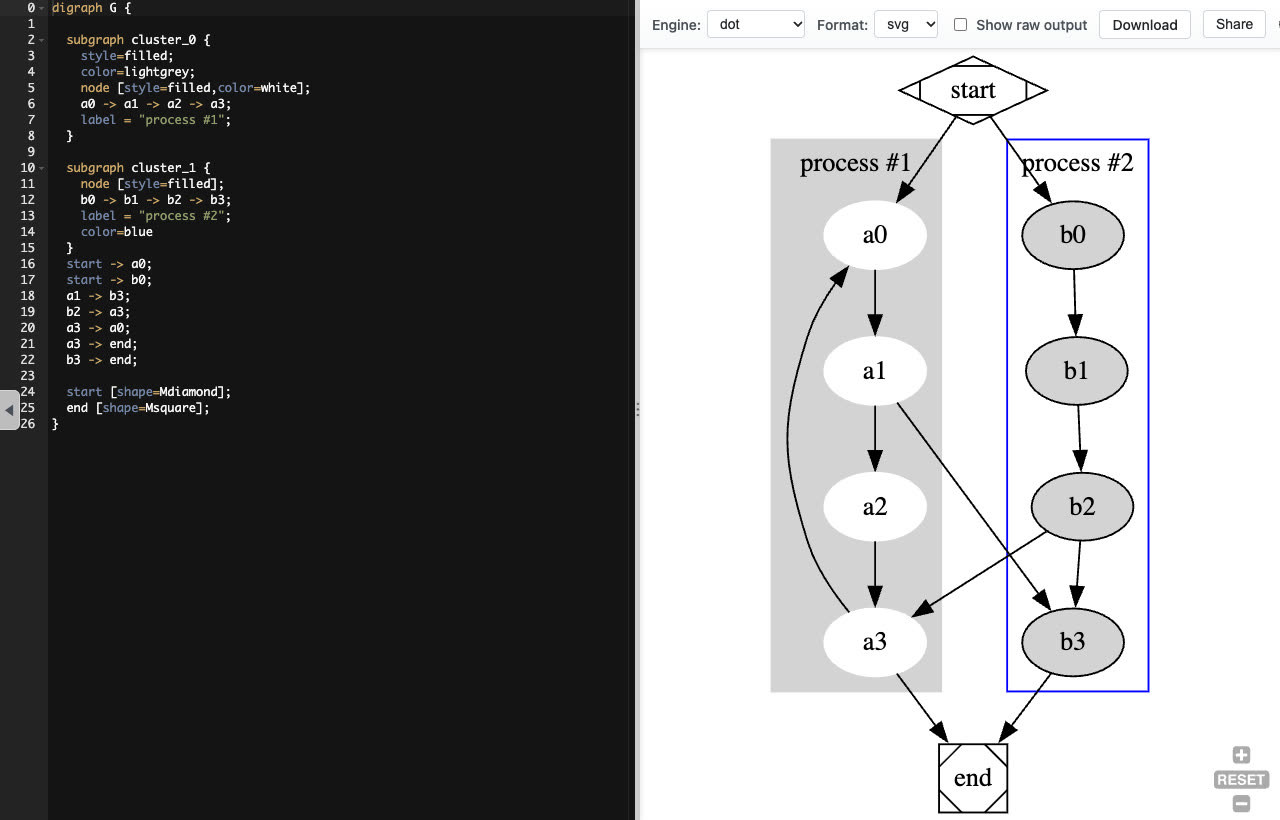This screenshot has height=820, width=1280.
Task: Click code line "start -> a0;"
Action: point(110,264)
